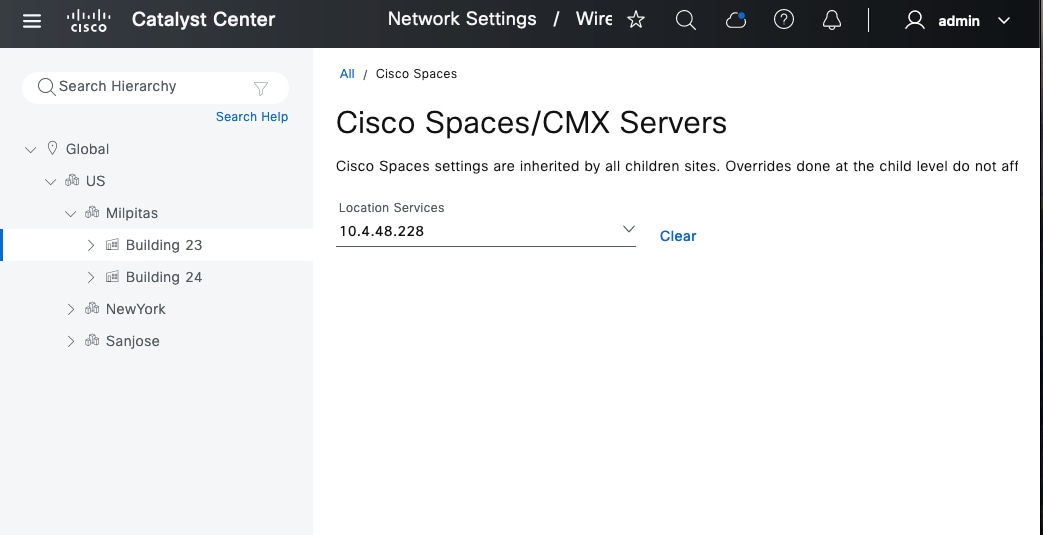Go to the All breadcrumb

point(347,74)
